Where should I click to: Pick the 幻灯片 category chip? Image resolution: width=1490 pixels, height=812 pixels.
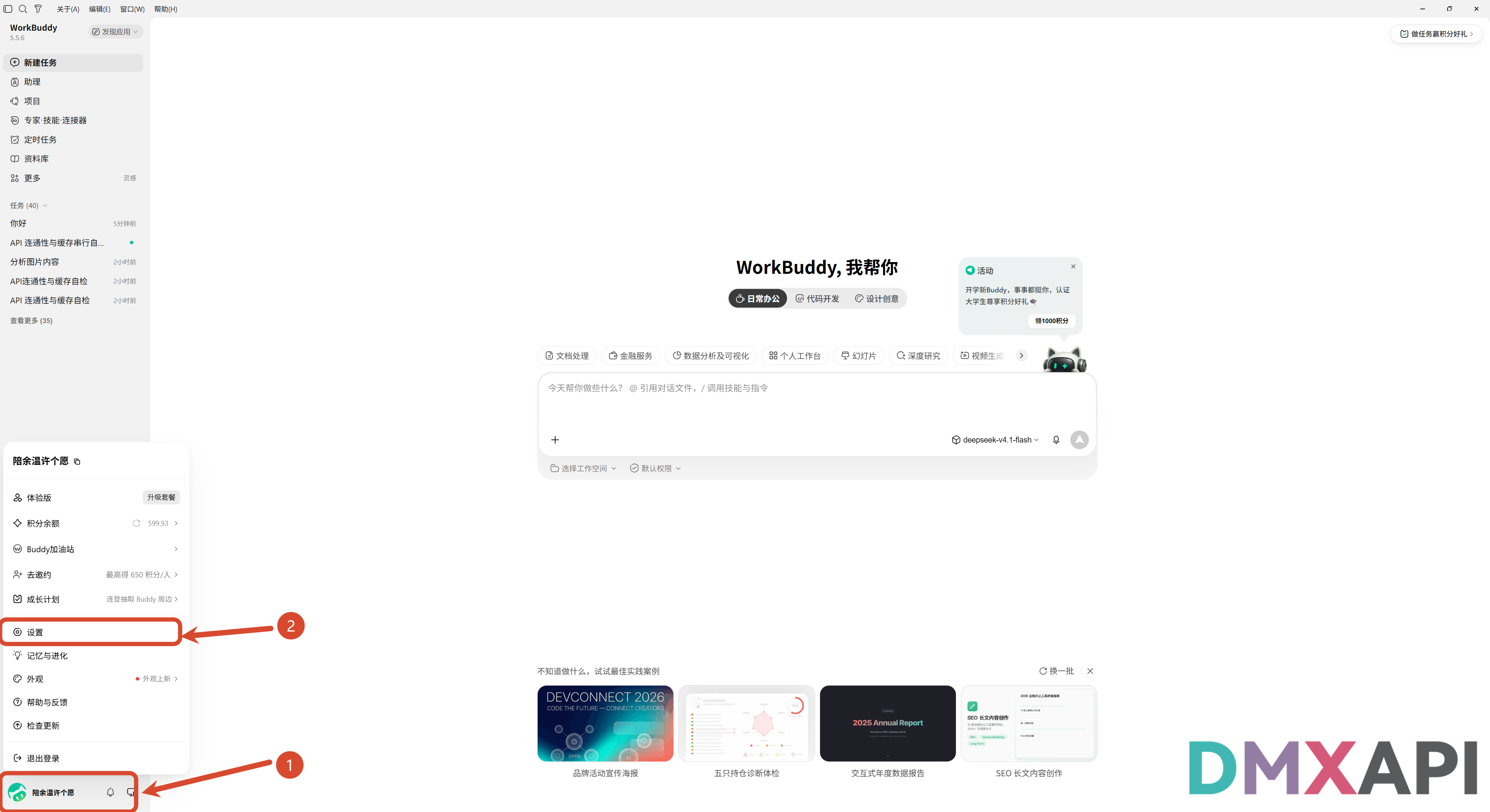click(x=859, y=356)
